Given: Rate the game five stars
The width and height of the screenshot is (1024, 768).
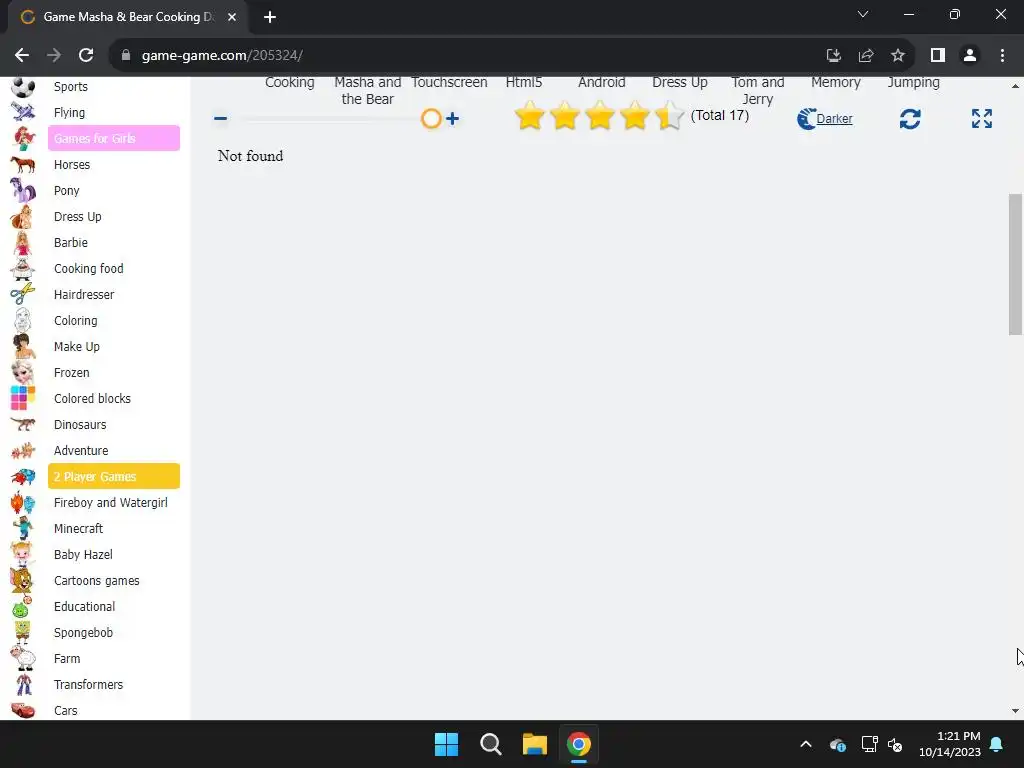Looking at the screenshot, I should 669,116.
